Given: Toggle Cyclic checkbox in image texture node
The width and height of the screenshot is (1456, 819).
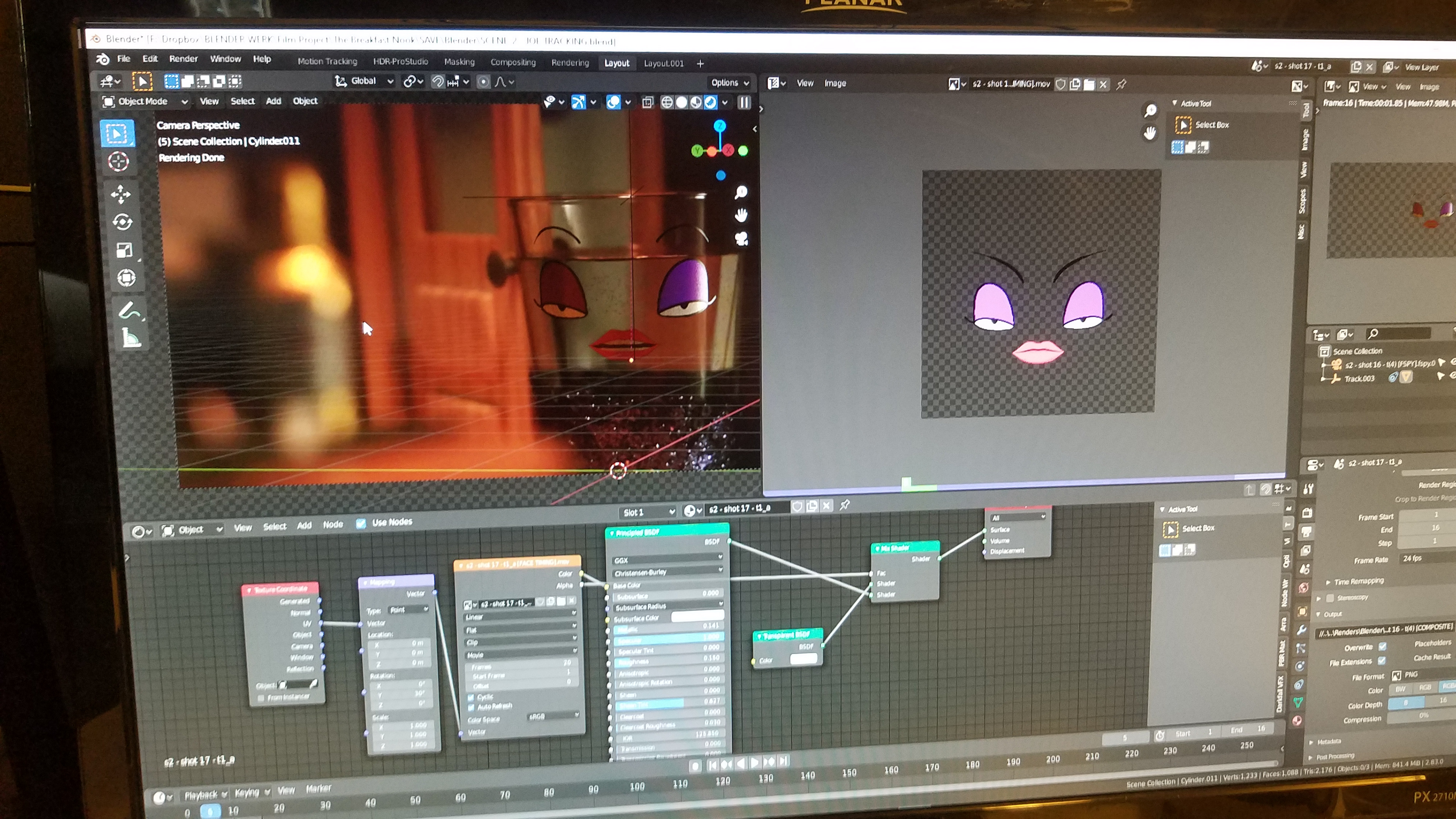Looking at the screenshot, I should 471,698.
